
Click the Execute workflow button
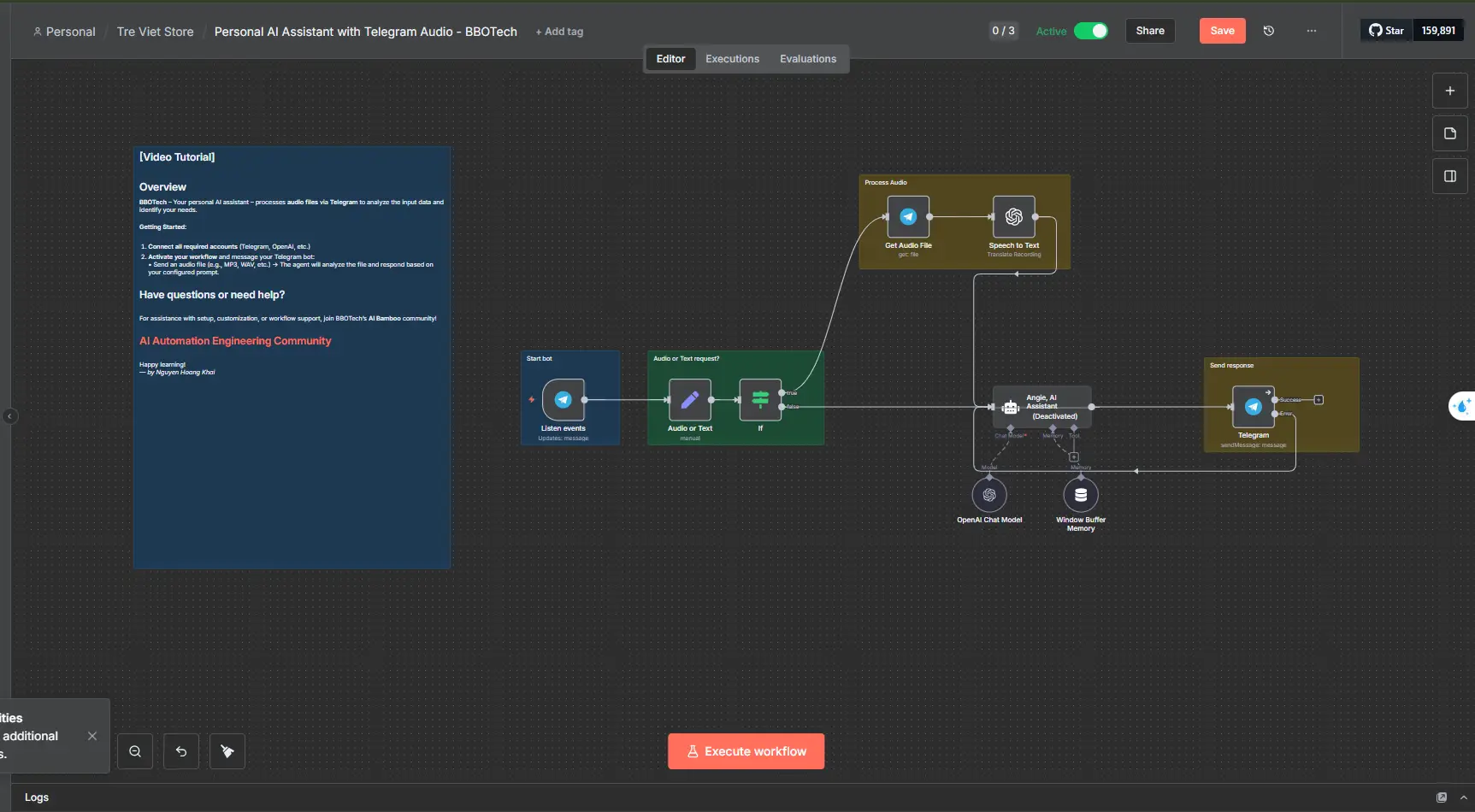[746, 751]
